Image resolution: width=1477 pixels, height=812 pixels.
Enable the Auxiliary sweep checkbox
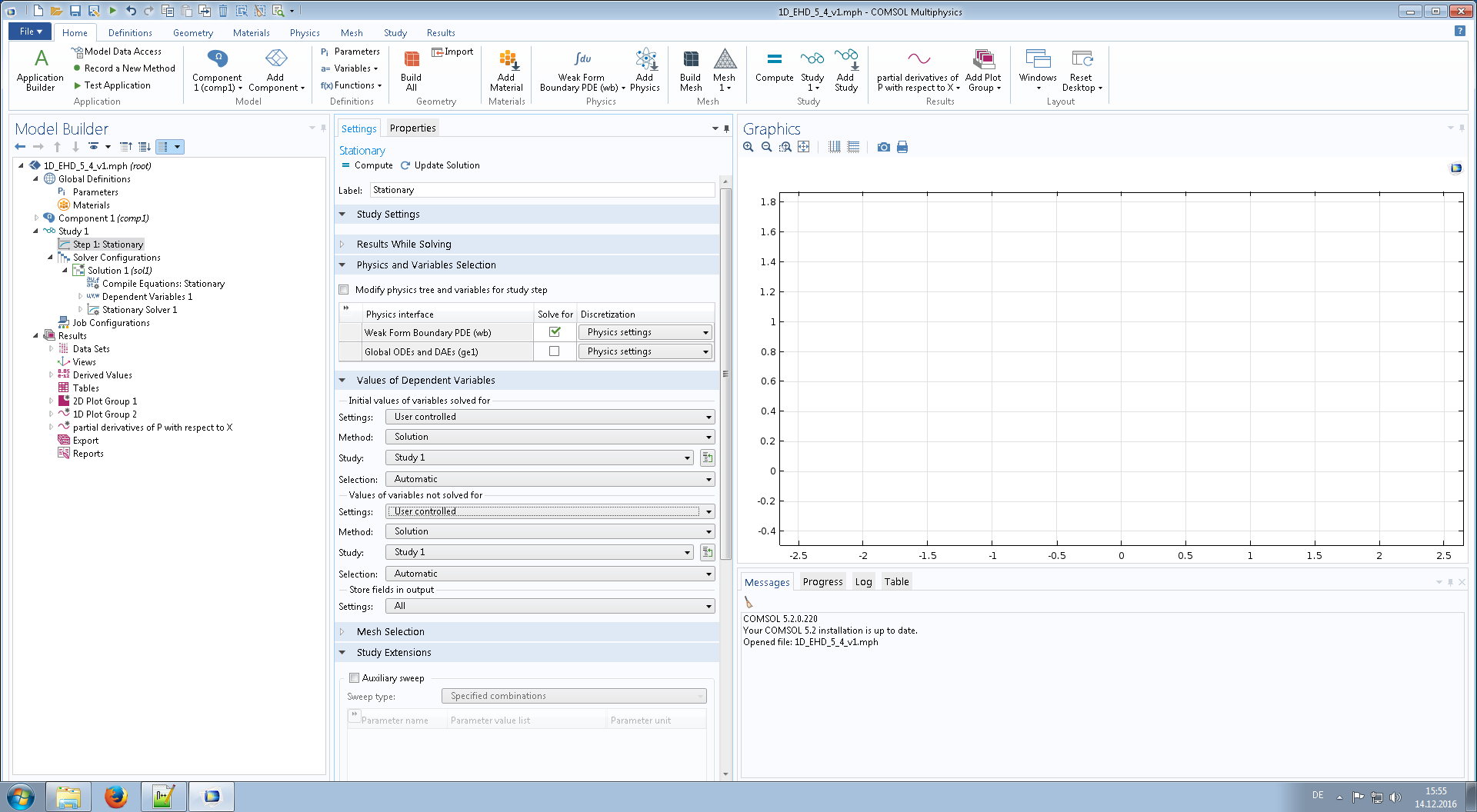click(x=354, y=678)
